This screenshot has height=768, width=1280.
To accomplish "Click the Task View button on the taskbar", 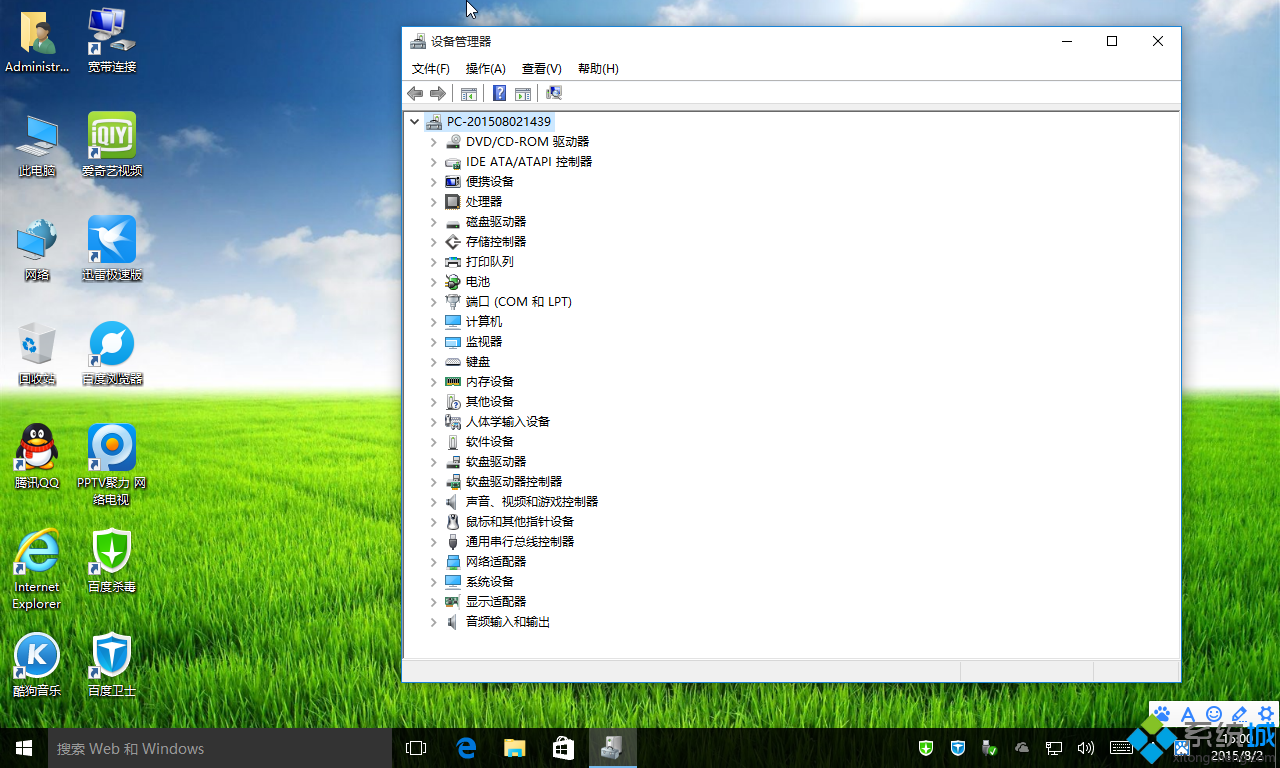I will (415, 747).
